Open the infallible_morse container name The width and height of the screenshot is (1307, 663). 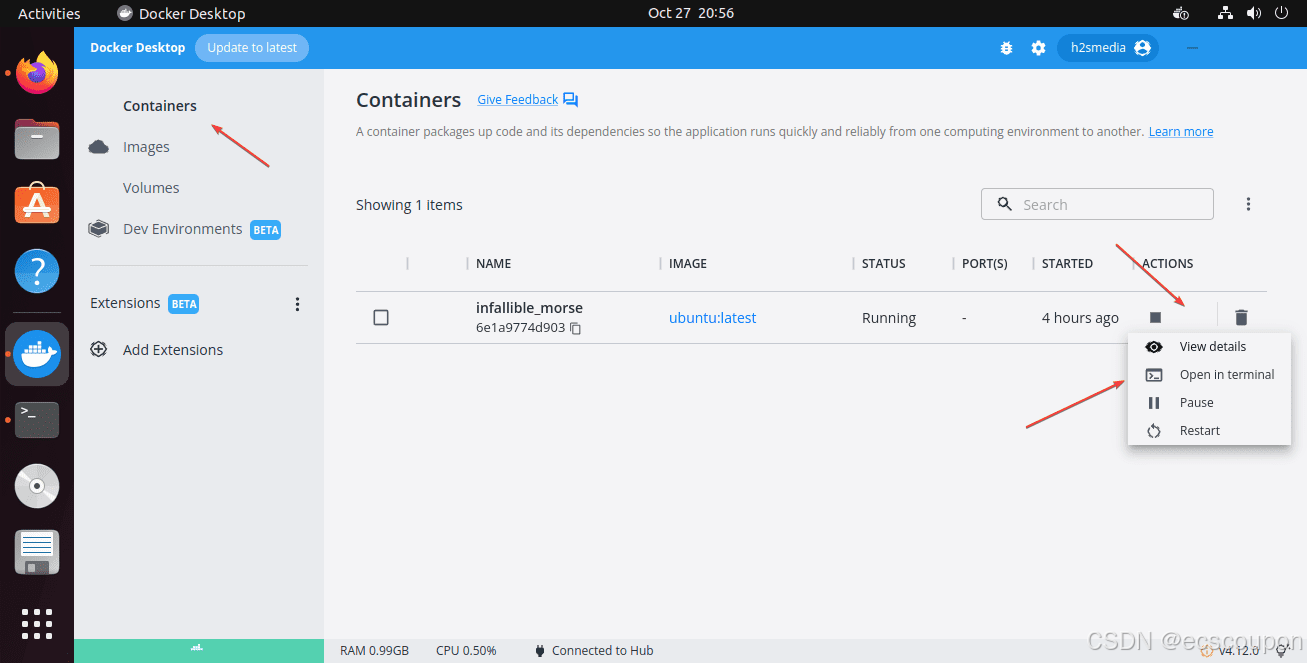click(529, 308)
